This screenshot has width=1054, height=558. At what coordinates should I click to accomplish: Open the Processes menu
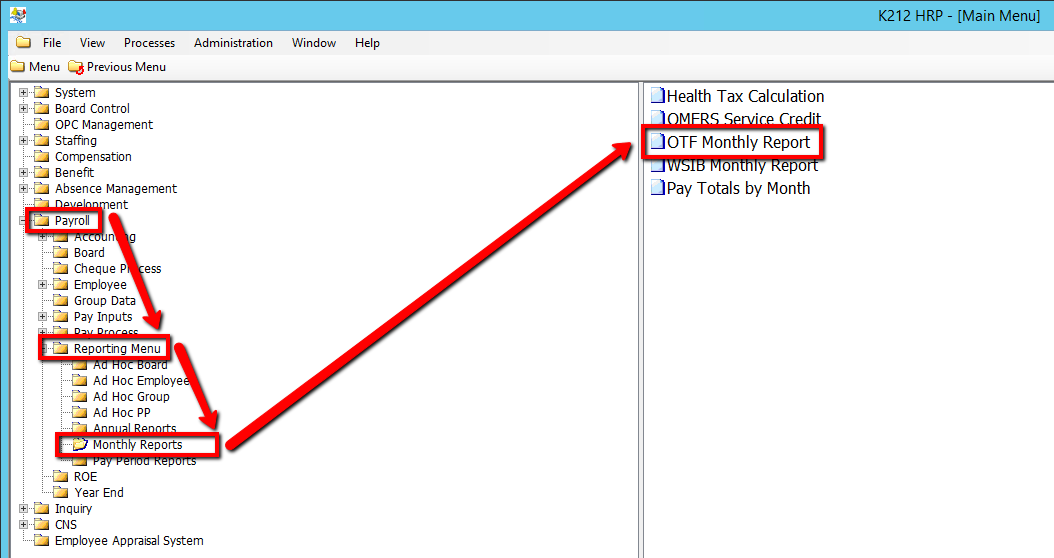[149, 43]
